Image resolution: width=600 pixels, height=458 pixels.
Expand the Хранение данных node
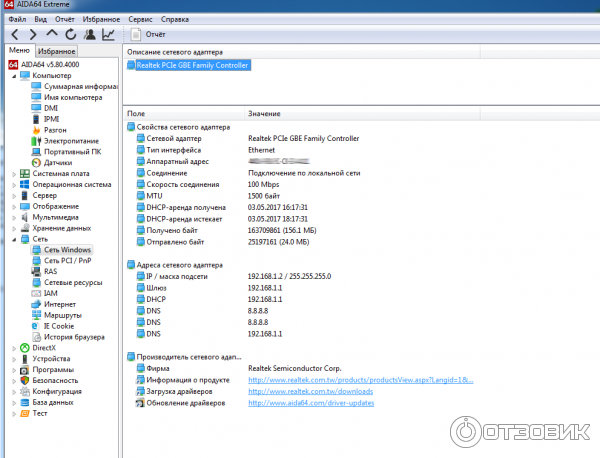click(x=14, y=229)
